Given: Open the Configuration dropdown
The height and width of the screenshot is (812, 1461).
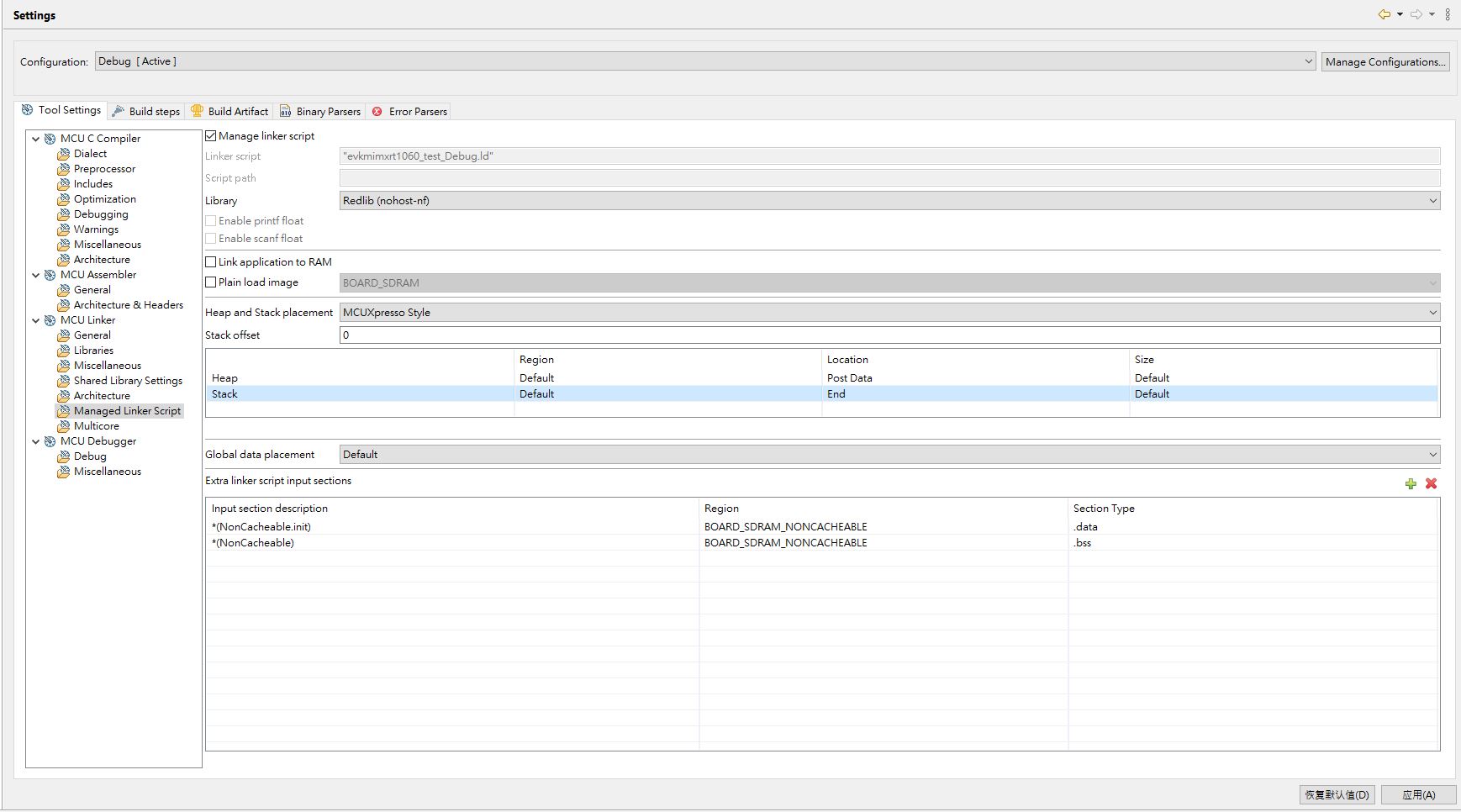Looking at the screenshot, I should (705, 61).
